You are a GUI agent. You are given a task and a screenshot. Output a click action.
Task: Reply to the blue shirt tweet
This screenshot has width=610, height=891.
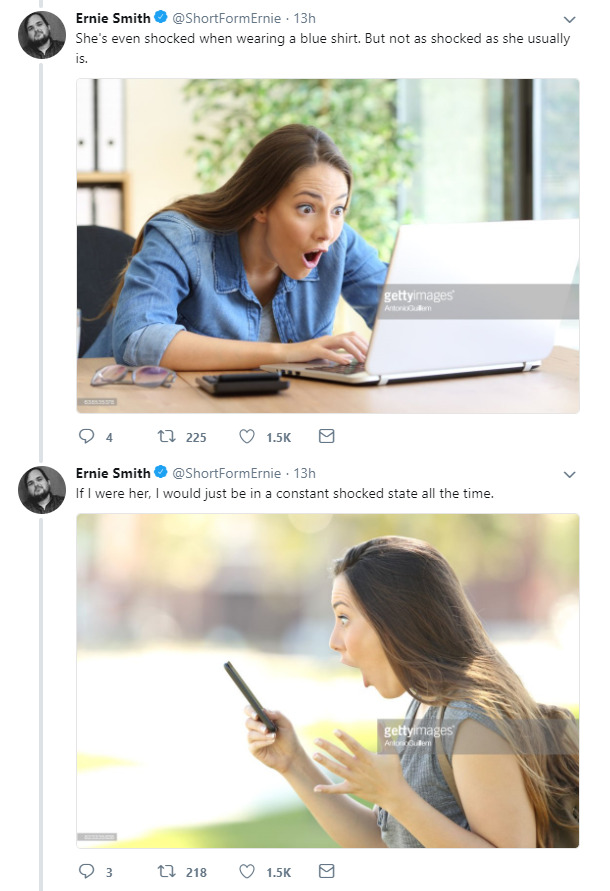[86, 437]
